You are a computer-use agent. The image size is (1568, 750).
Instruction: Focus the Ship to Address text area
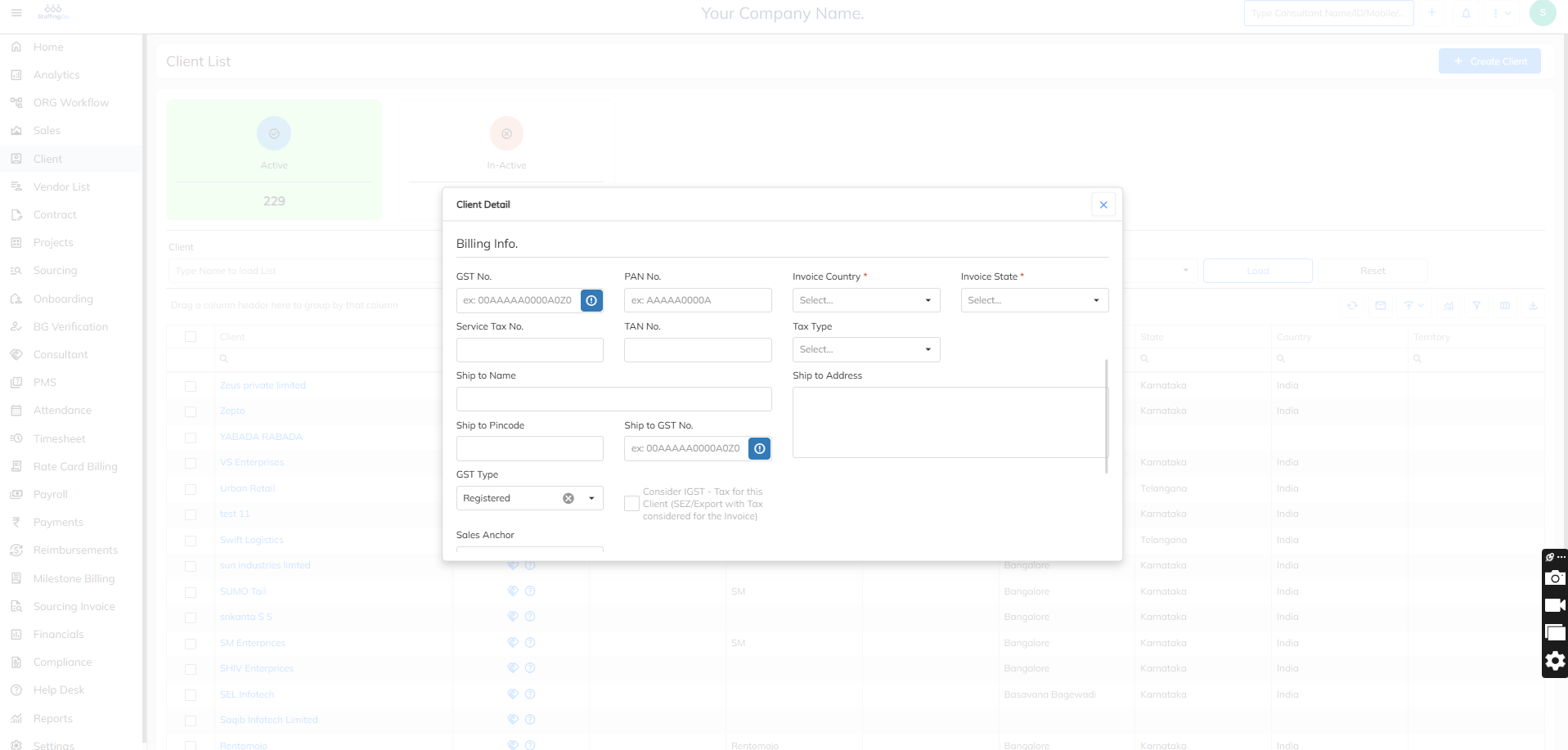[949, 422]
